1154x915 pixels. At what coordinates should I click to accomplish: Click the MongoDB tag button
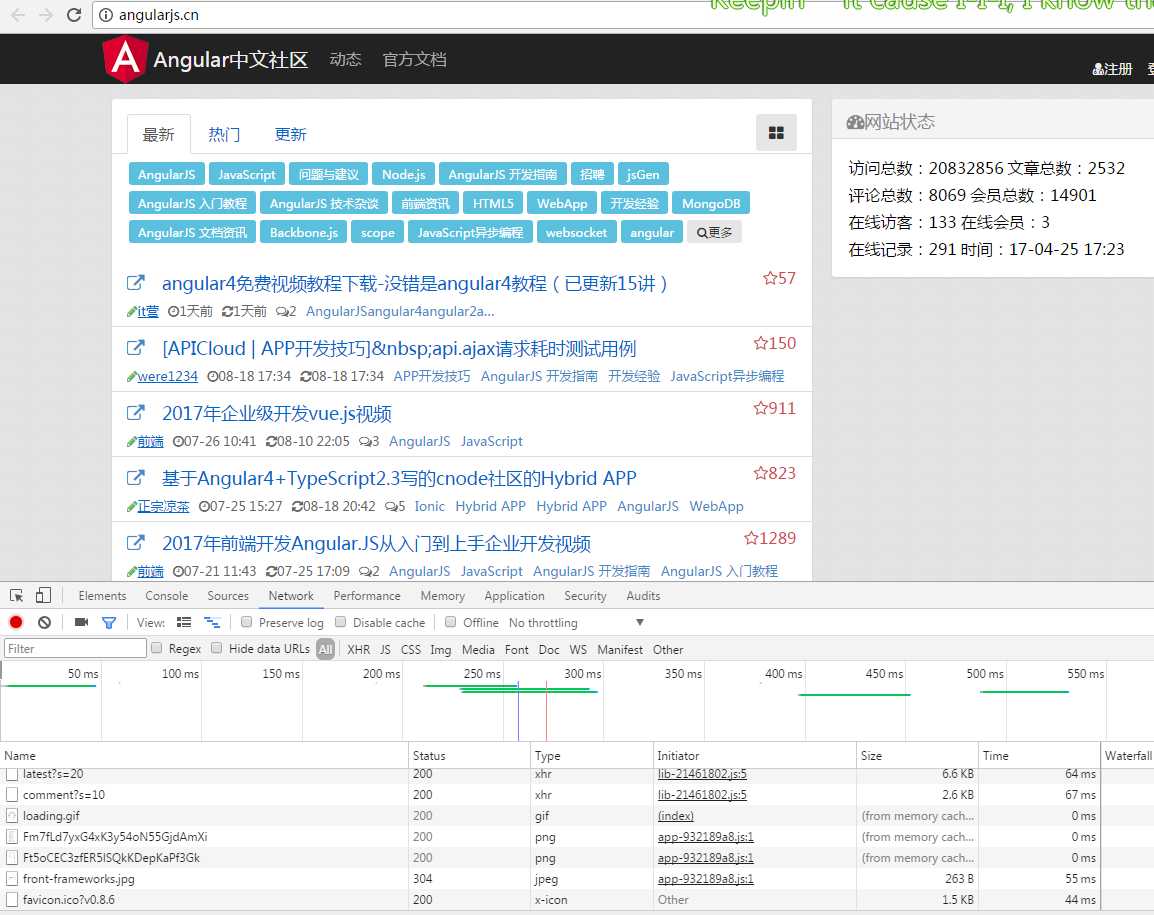[711, 203]
